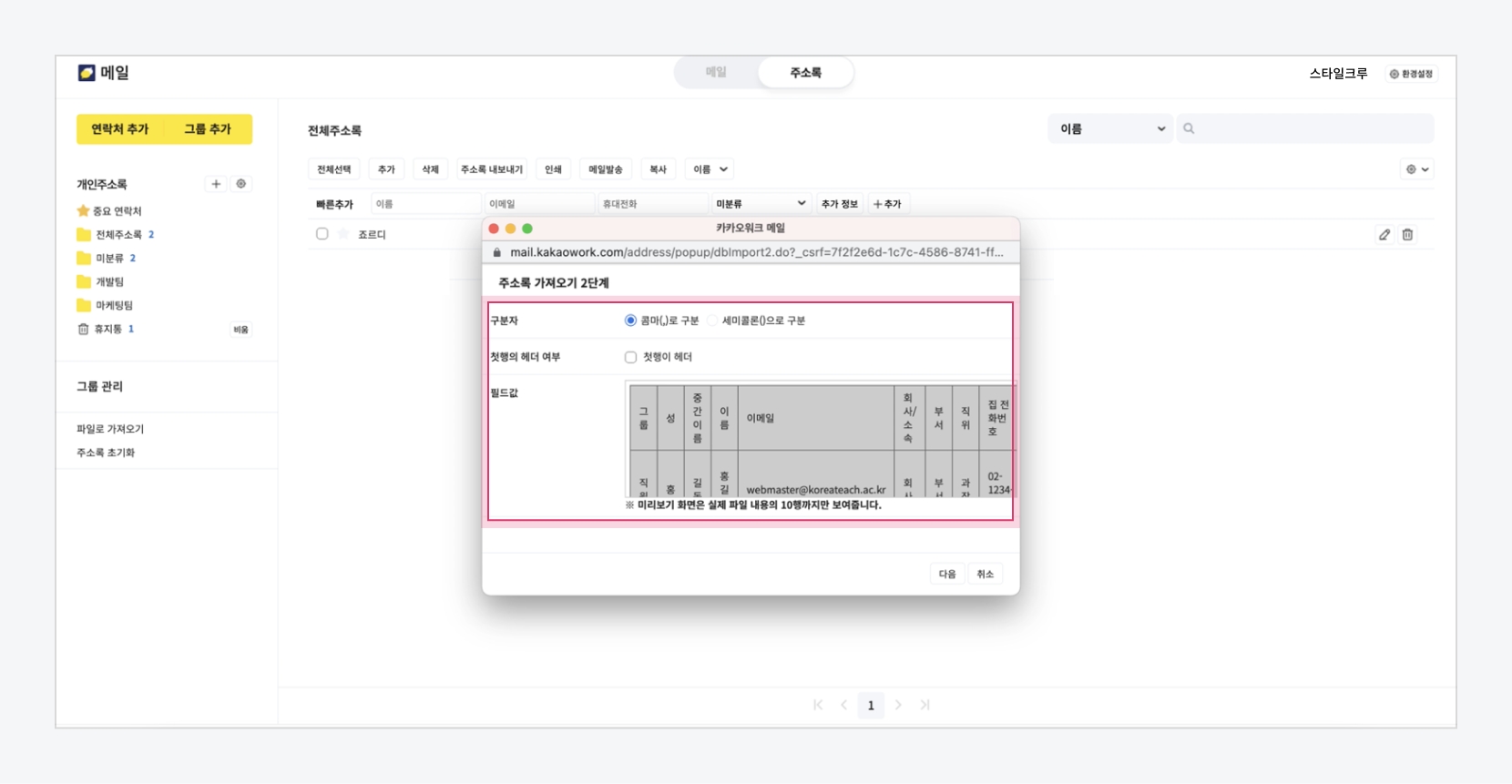Screen dimensions: 1512x784
Task: Click the search magnifier icon
Action: (x=1189, y=128)
